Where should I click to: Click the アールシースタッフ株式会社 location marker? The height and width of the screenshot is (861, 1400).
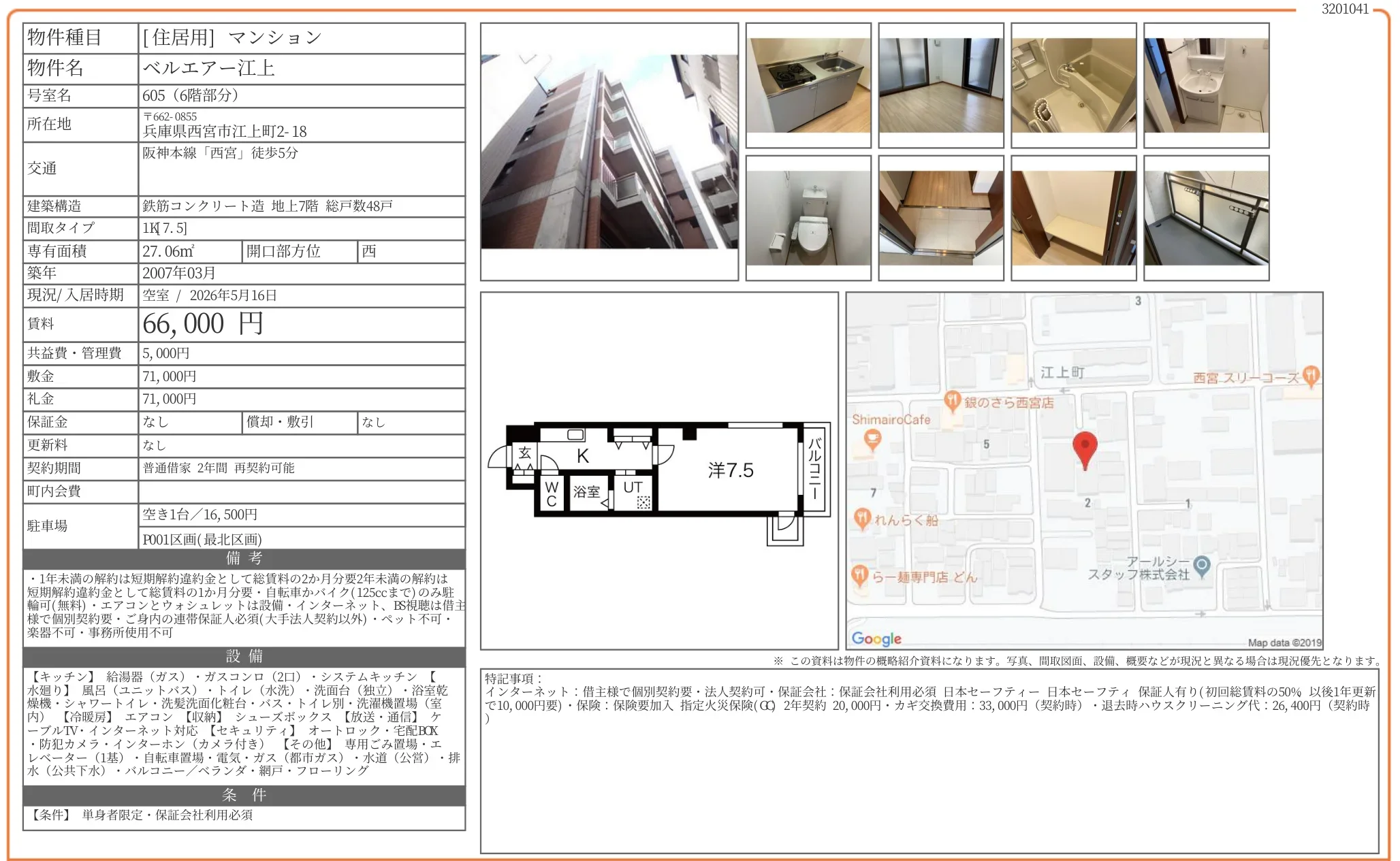tap(1202, 566)
